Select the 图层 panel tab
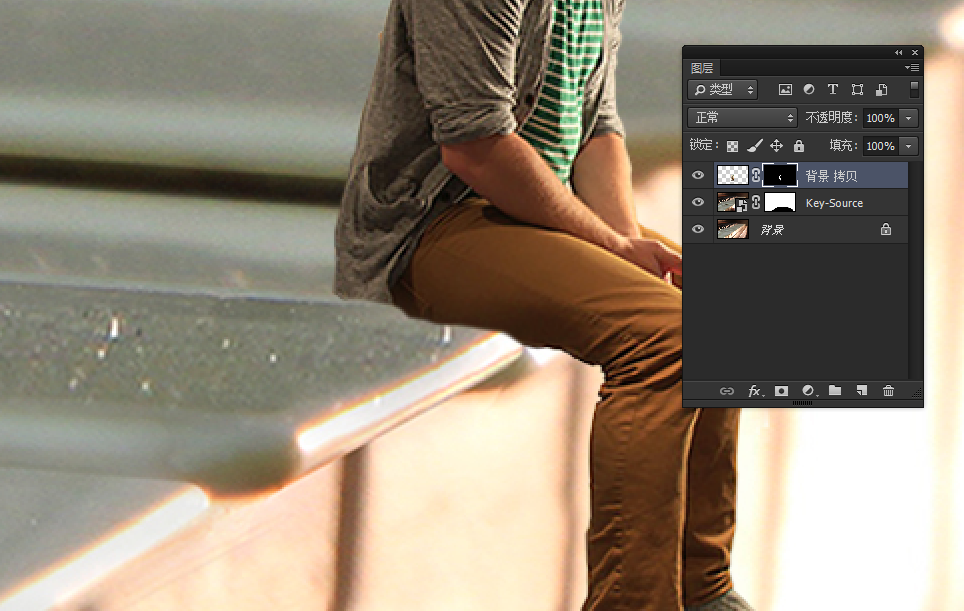The image size is (964, 611). pos(702,68)
